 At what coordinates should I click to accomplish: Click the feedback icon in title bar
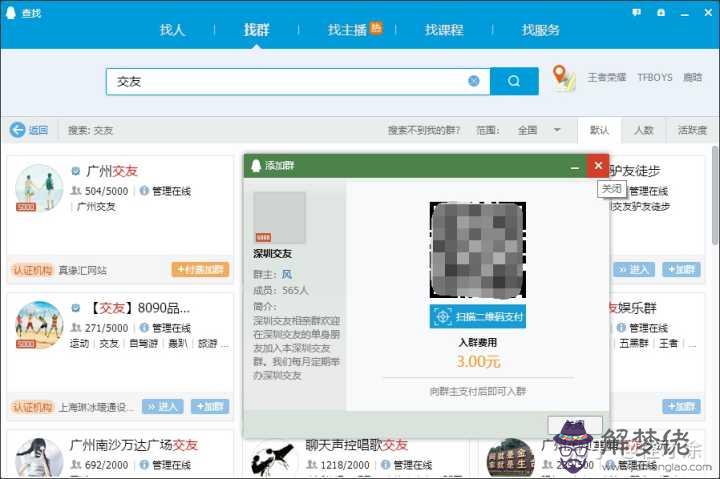(636, 12)
